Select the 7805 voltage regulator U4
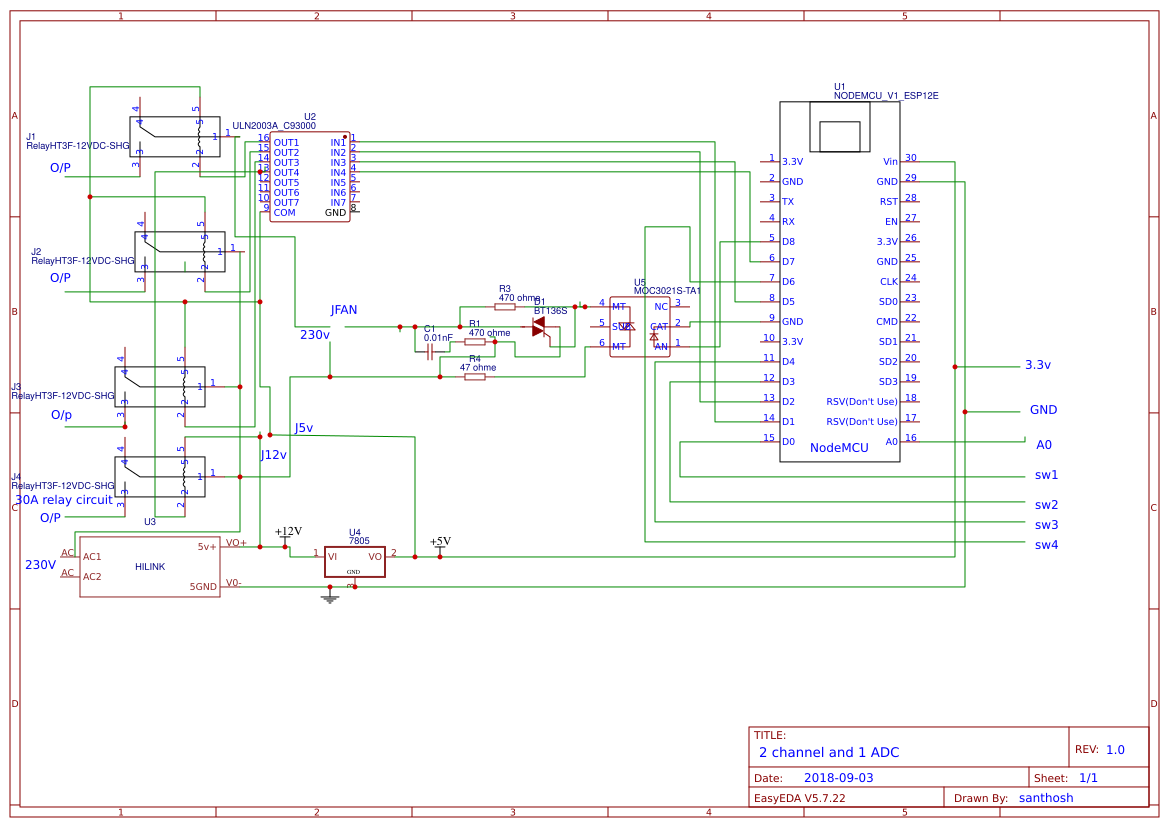 click(355, 560)
